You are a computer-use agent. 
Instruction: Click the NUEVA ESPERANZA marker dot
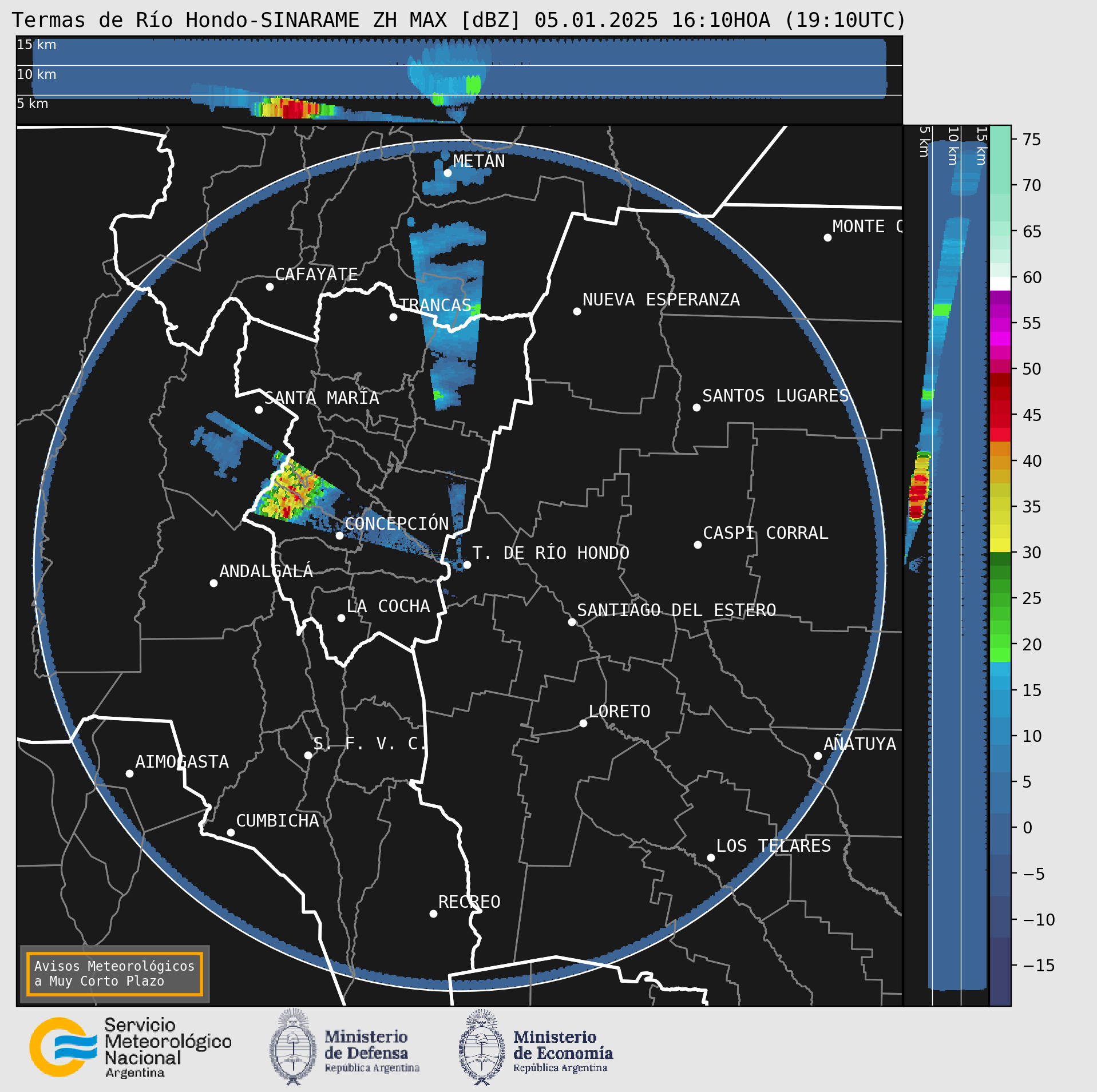click(577, 311)
